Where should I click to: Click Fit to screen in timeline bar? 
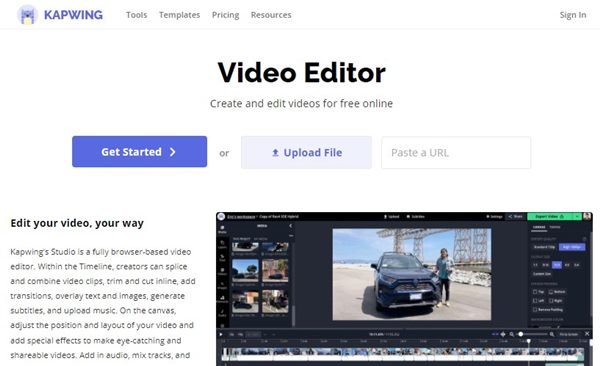click(x=569, y=334)
